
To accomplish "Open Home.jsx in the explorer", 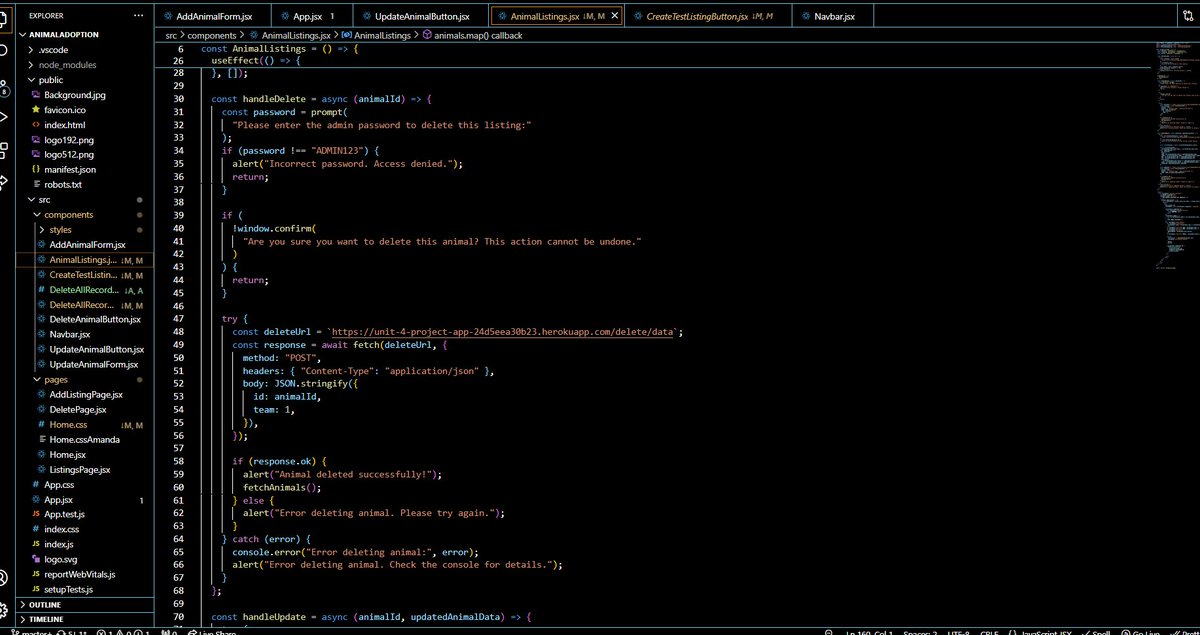I will 68,455.
